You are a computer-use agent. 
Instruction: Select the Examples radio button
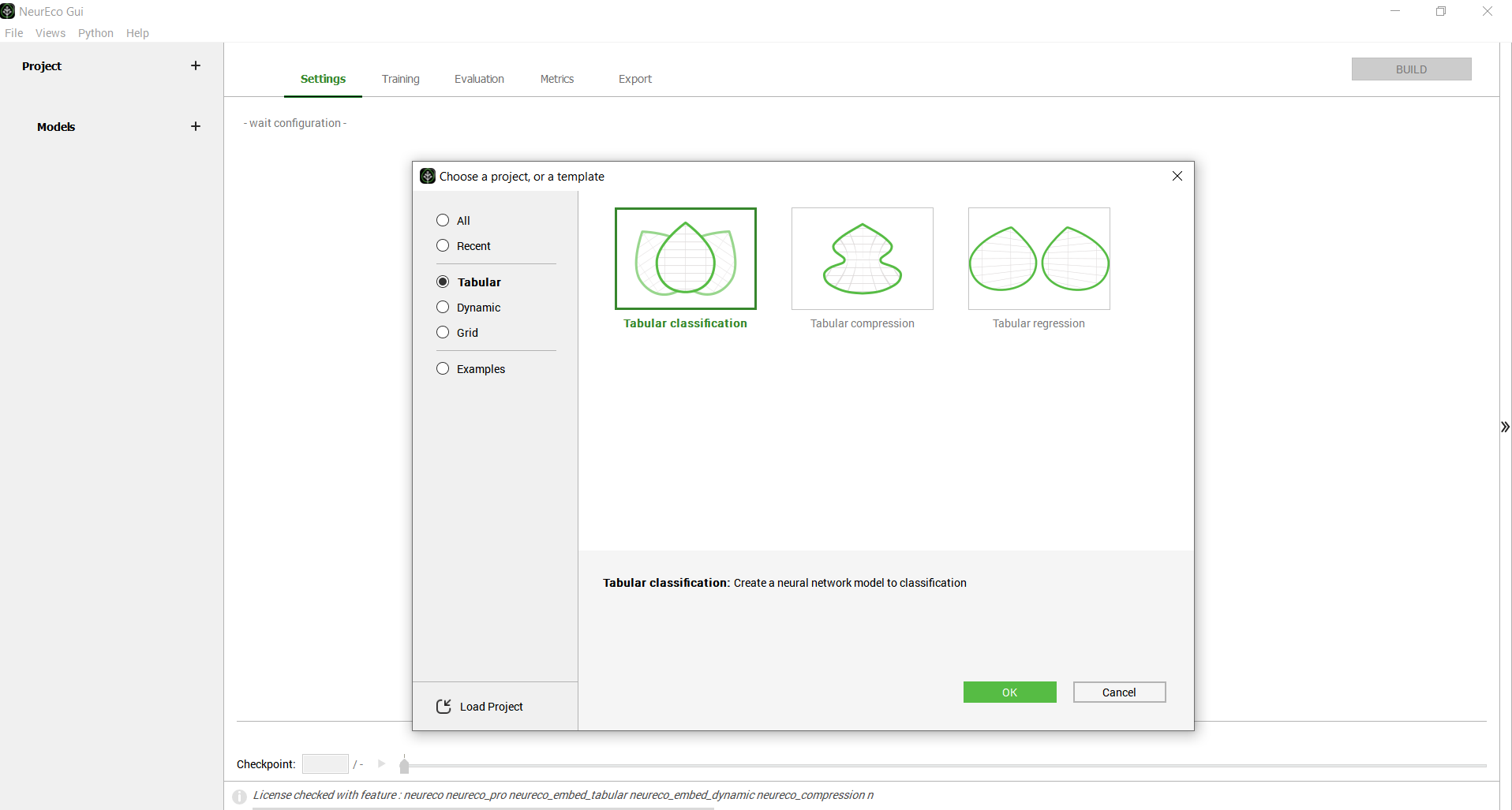click(443, 368)
